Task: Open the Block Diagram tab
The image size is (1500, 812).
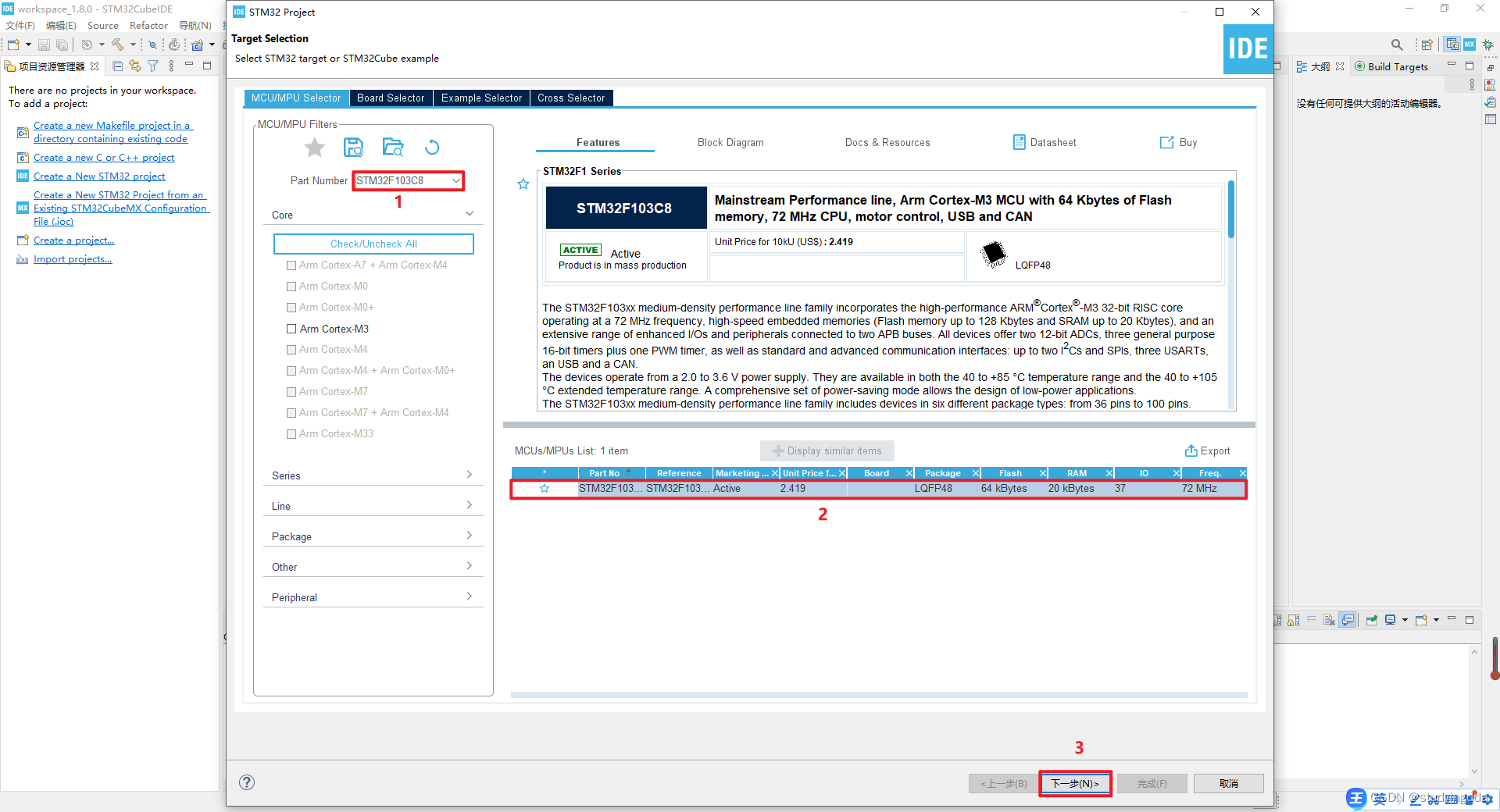Action: coord(730,142)
